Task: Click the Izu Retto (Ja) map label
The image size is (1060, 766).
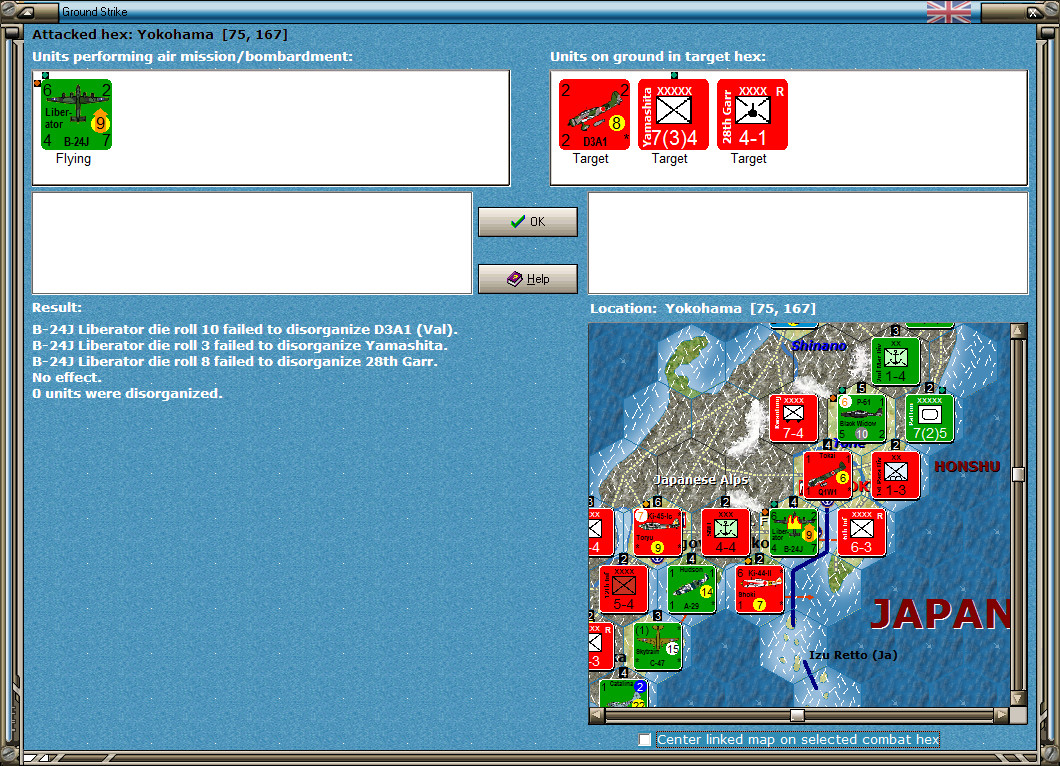Action: pyautogui.click(x=853, y=654)
